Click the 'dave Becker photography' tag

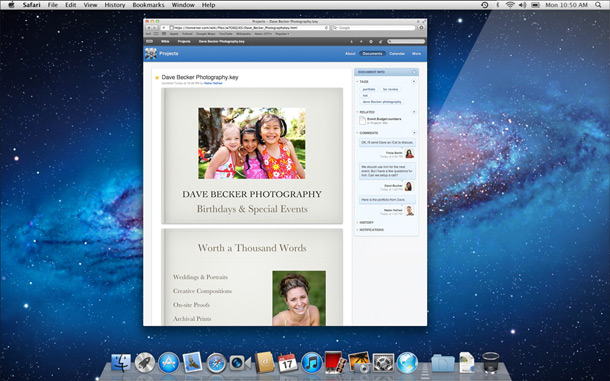382,102
